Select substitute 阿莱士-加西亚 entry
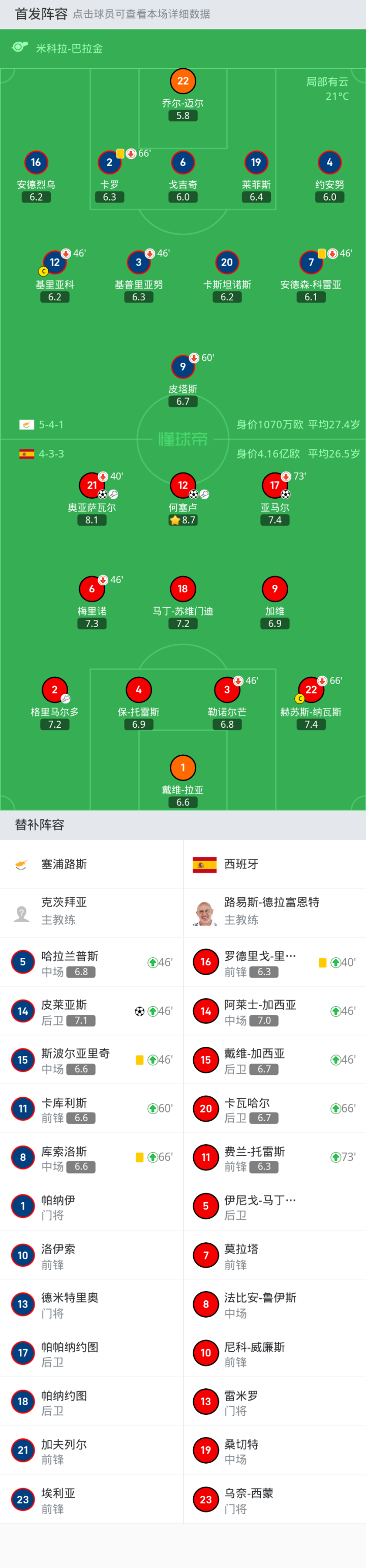 274,1011
